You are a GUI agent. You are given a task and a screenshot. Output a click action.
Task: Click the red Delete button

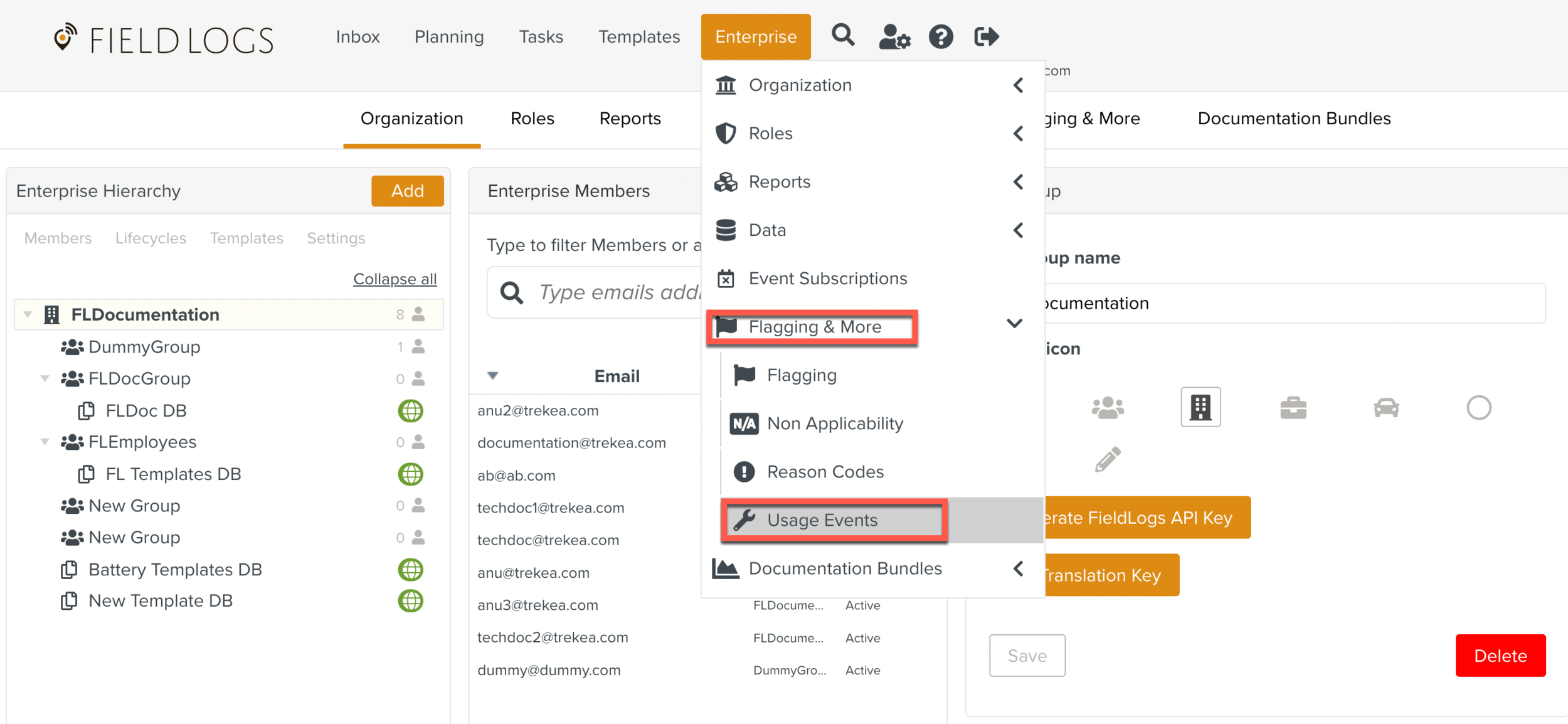tap(1500, 656)
